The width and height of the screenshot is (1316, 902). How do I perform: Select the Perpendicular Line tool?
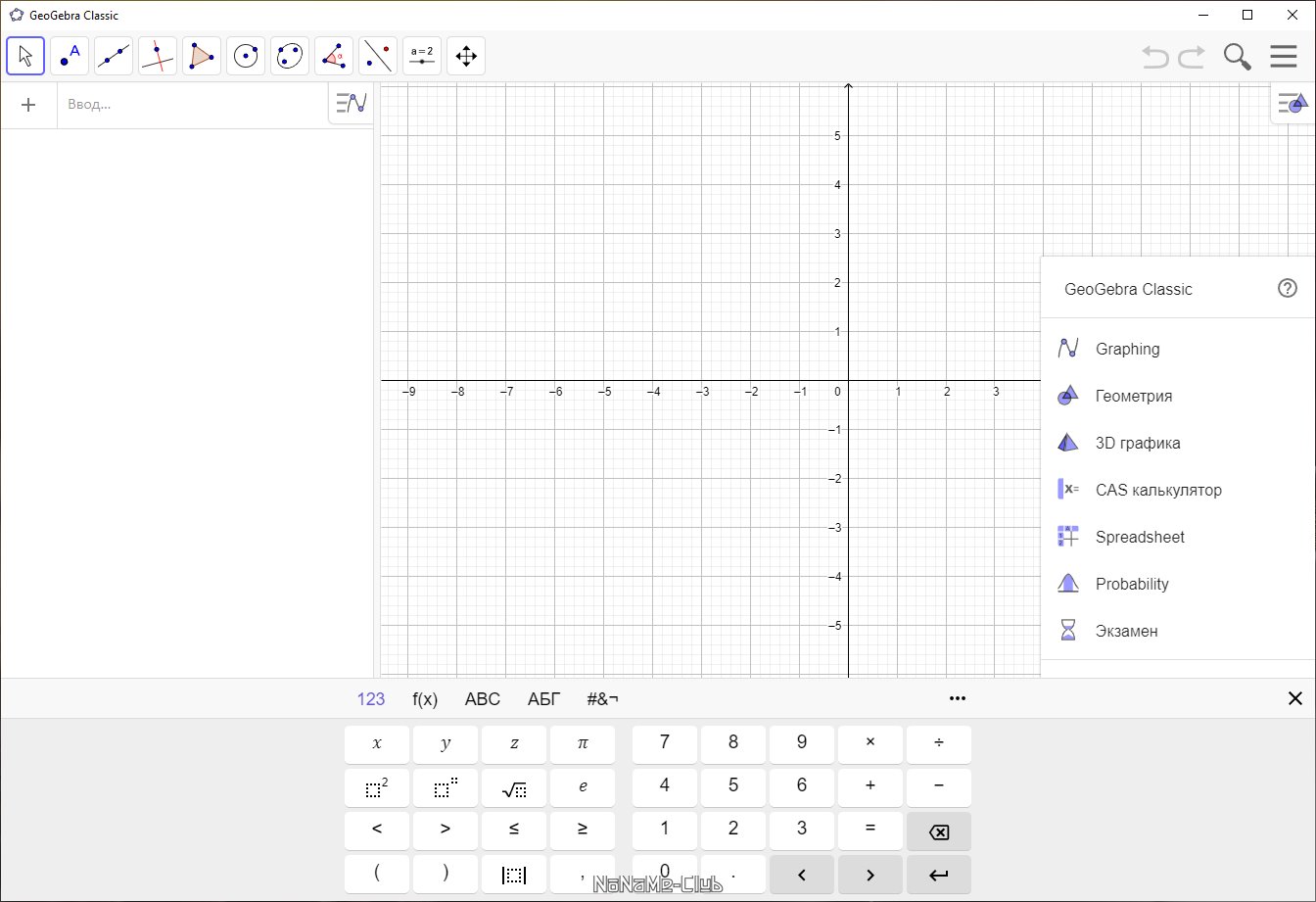(158, 56)
